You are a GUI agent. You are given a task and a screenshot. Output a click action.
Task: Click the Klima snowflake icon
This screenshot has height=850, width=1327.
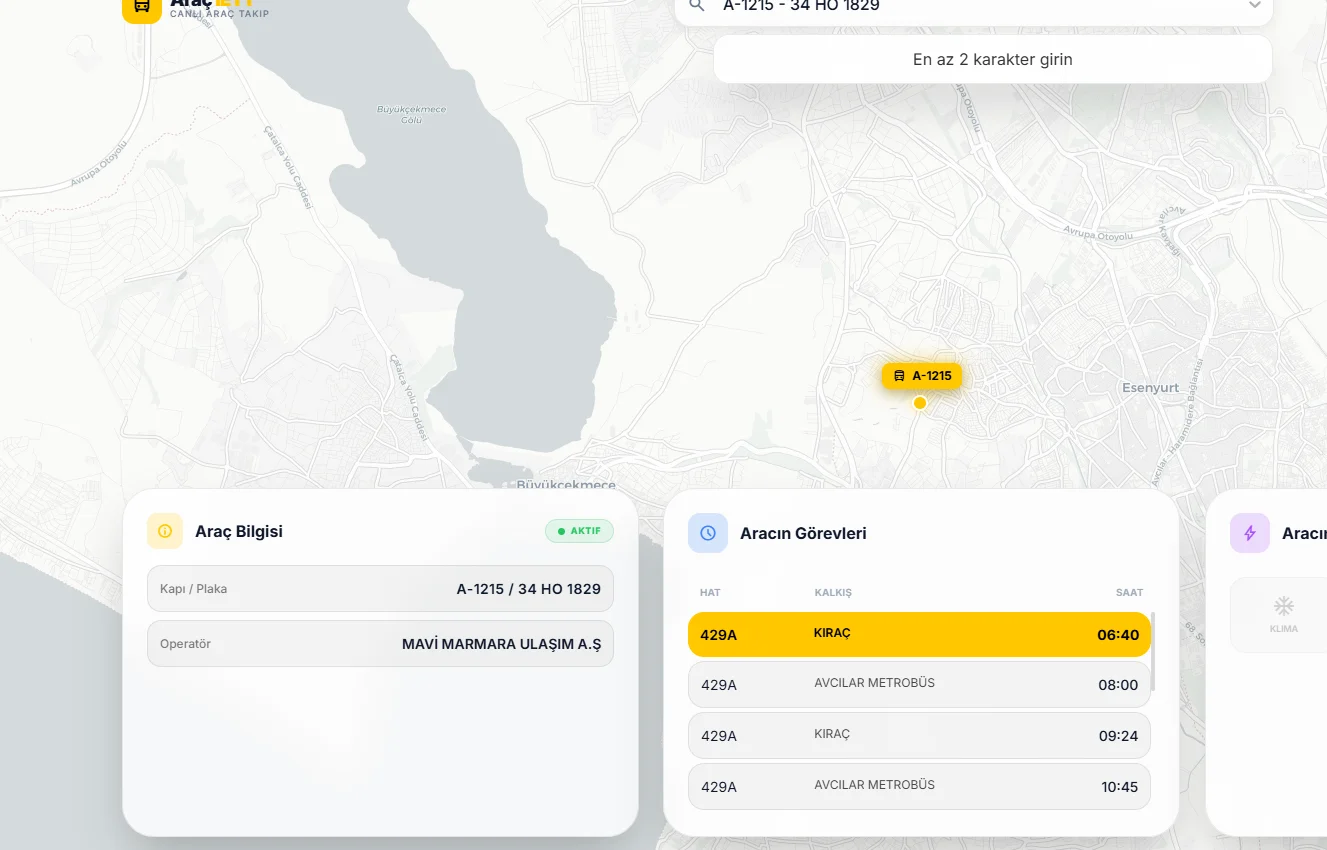coord(1284,607)
